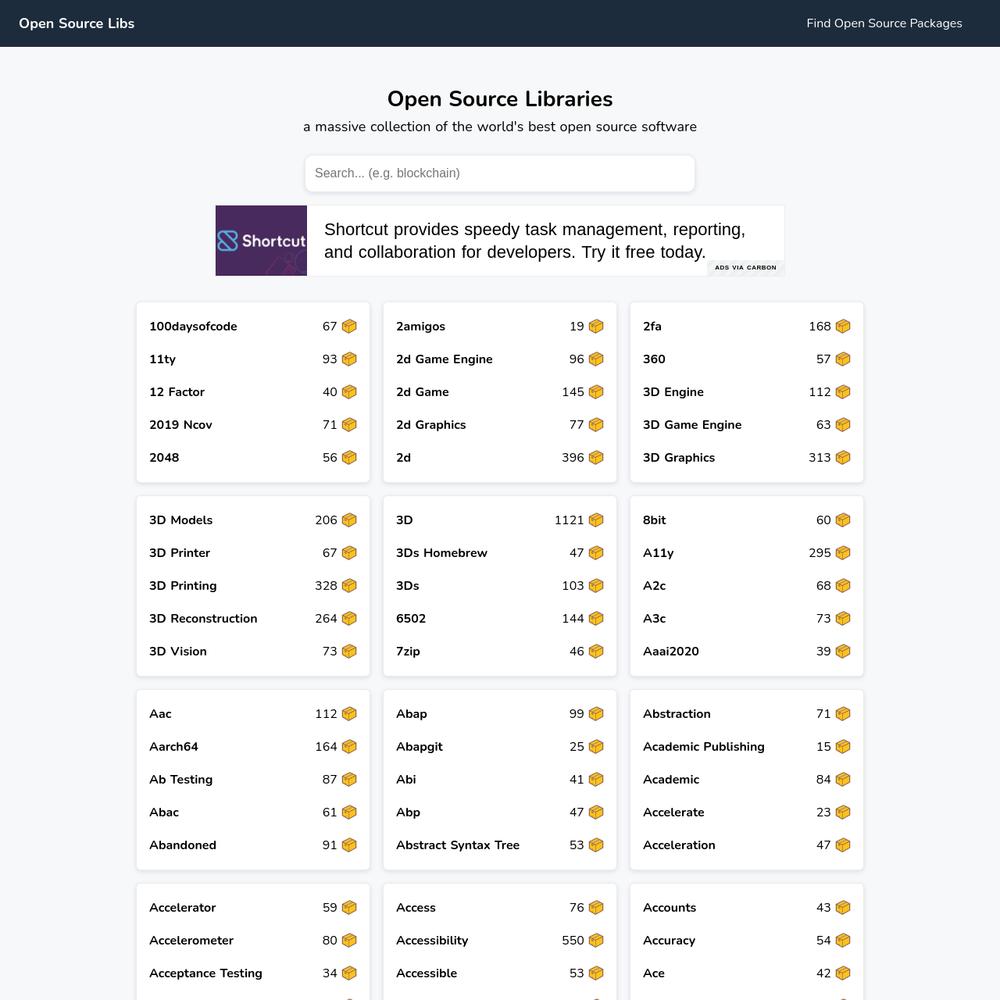Open the Shortcut ad logo image

tap(261, 240)
